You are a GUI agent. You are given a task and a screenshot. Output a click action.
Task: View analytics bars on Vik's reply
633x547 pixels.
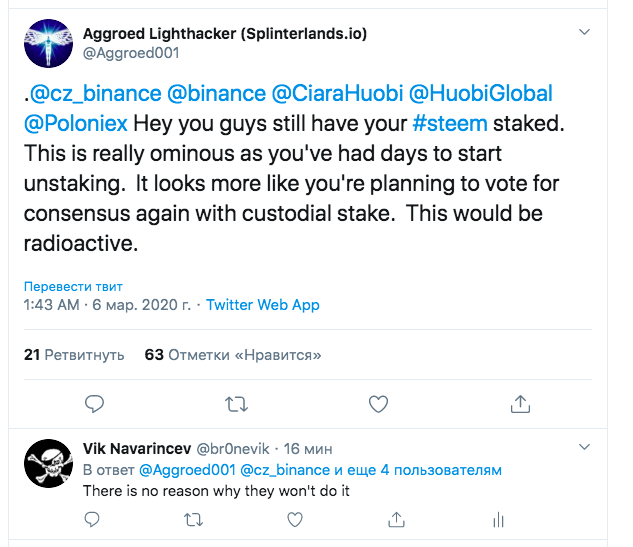point(499,520)
